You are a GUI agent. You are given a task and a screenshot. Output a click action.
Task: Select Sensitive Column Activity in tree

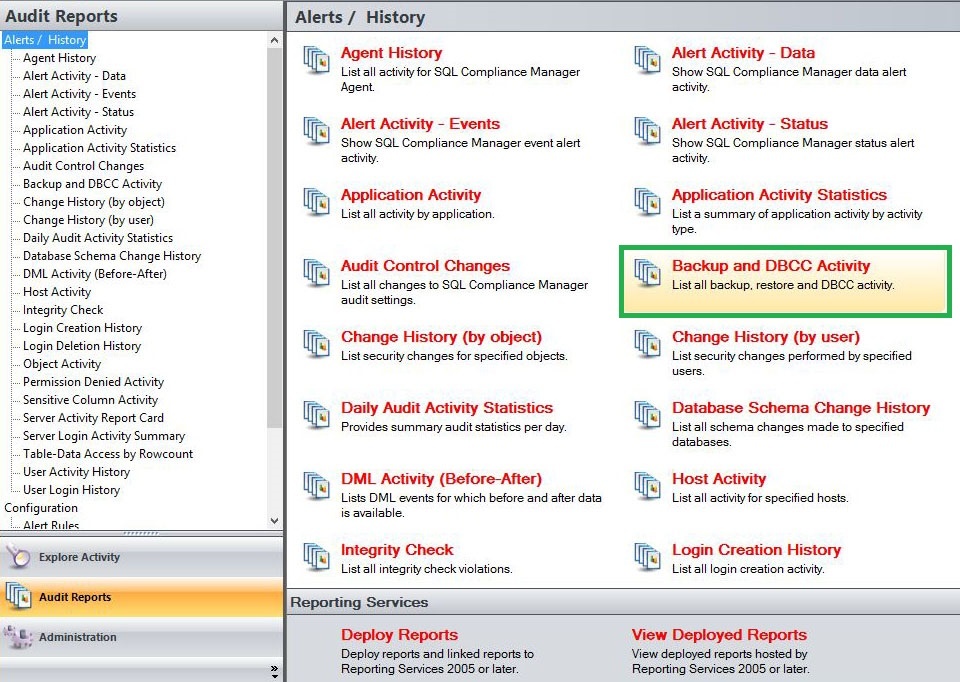coord(91,400)
